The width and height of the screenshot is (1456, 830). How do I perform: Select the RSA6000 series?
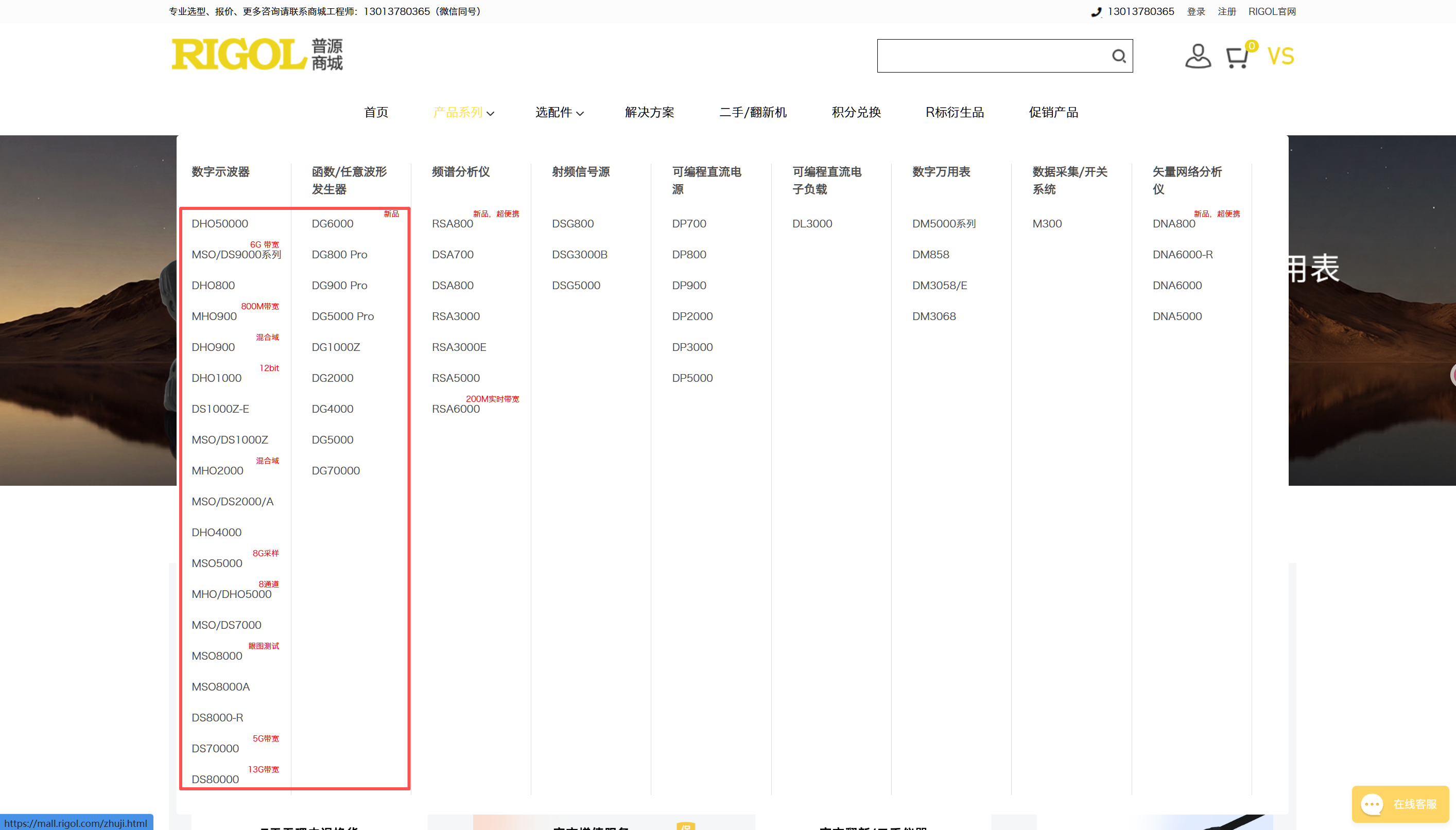coord(456,409)
